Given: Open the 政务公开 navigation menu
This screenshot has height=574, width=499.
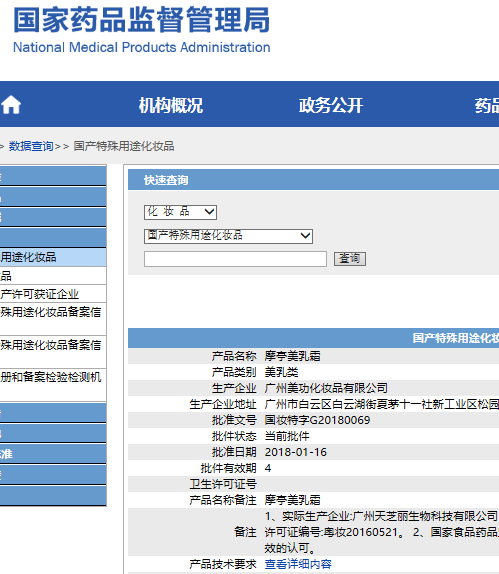Looking at the screenshot, I should pyautogui.click(x=331, y=105).
